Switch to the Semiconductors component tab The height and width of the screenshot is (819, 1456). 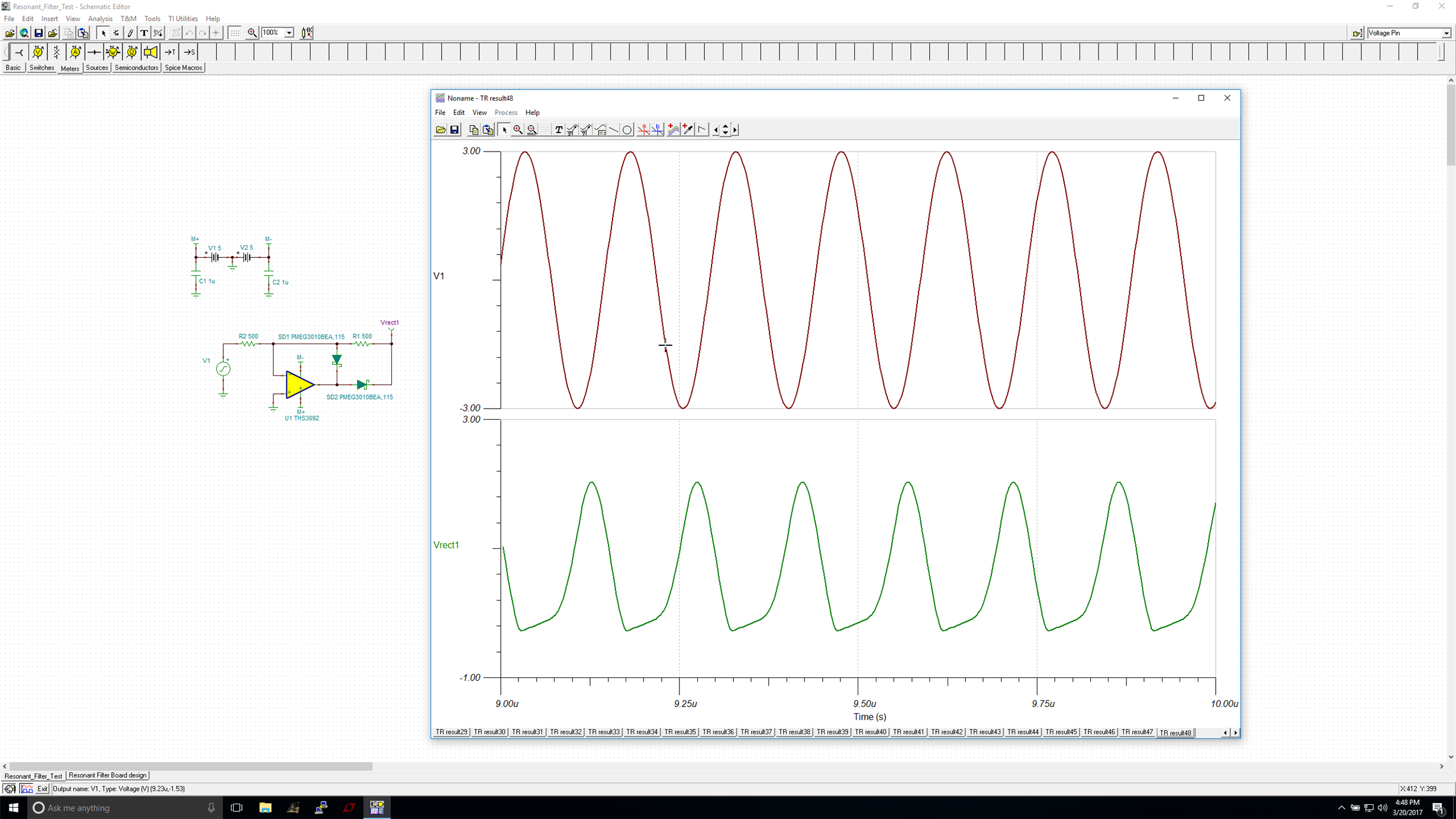(136, 68)
